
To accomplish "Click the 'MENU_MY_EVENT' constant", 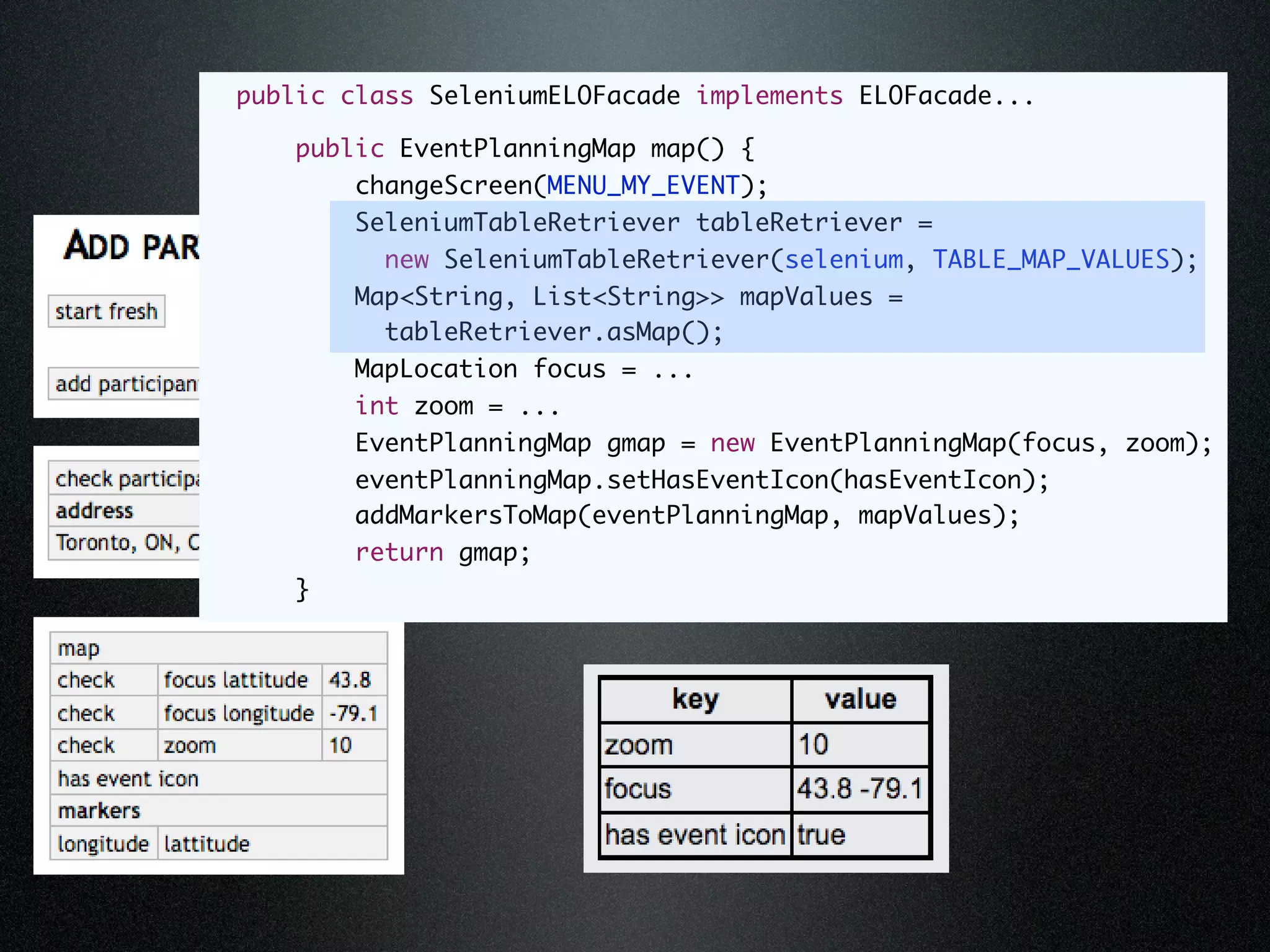I will 644,186.
